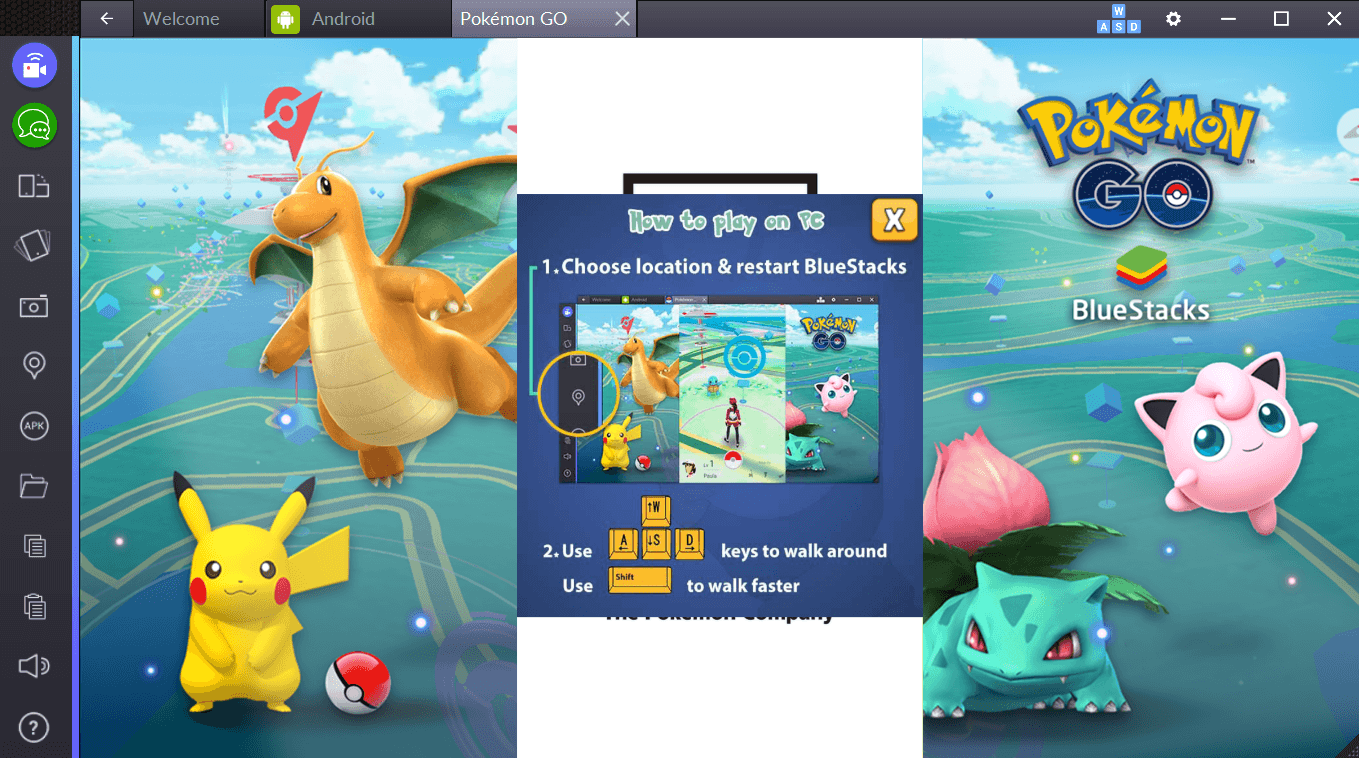
Task: Click the rotate screen icon in sidebar
Action: [x=35, y=186]
